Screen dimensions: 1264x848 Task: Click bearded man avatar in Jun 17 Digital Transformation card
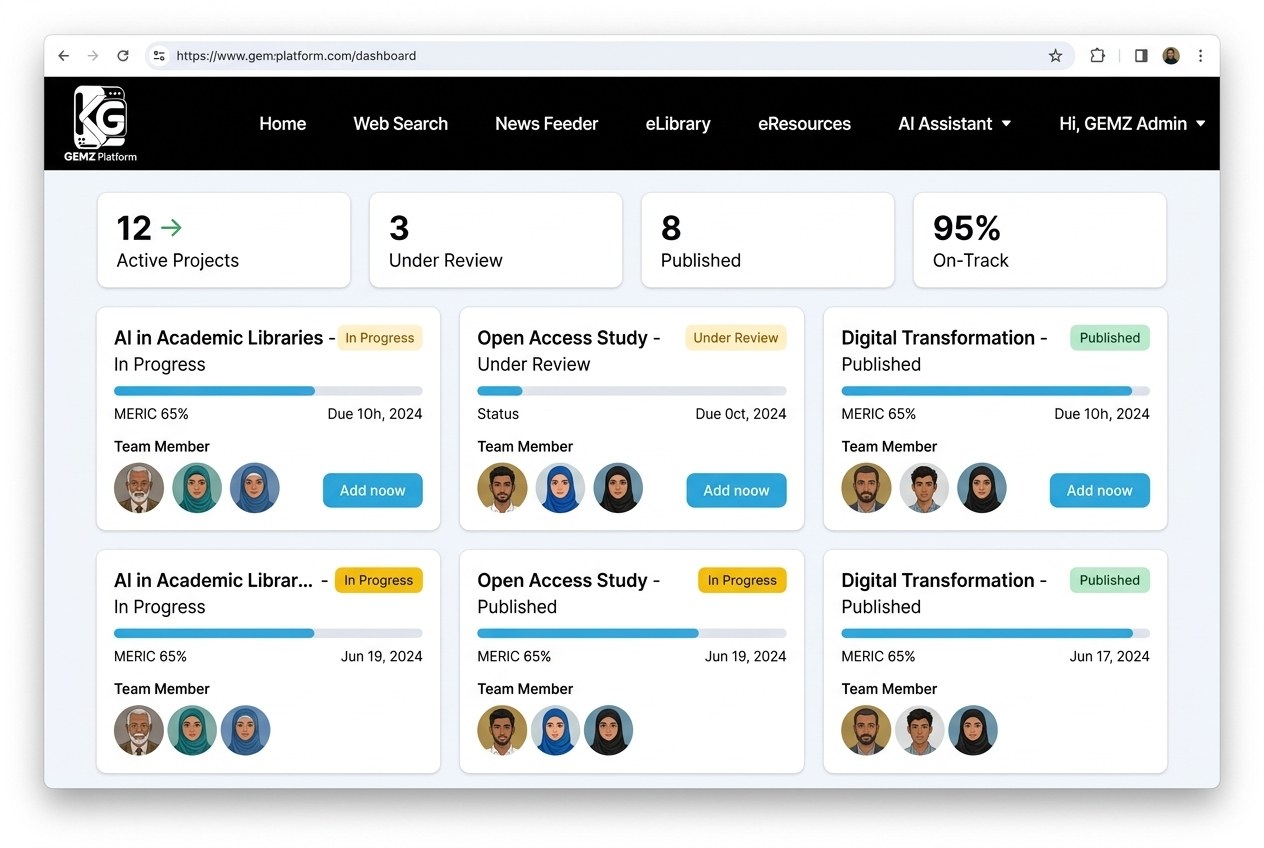pos(866,730)
